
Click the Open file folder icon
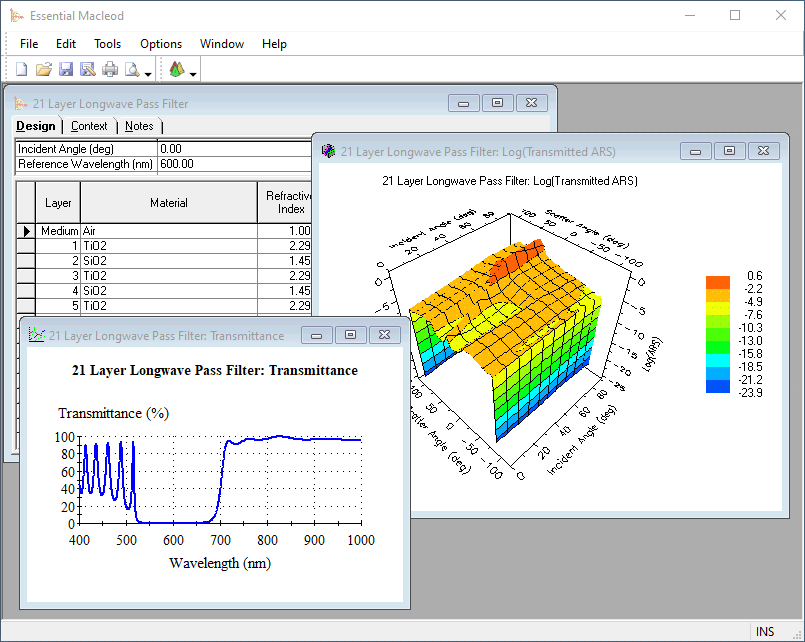click(x=43, y=69)
